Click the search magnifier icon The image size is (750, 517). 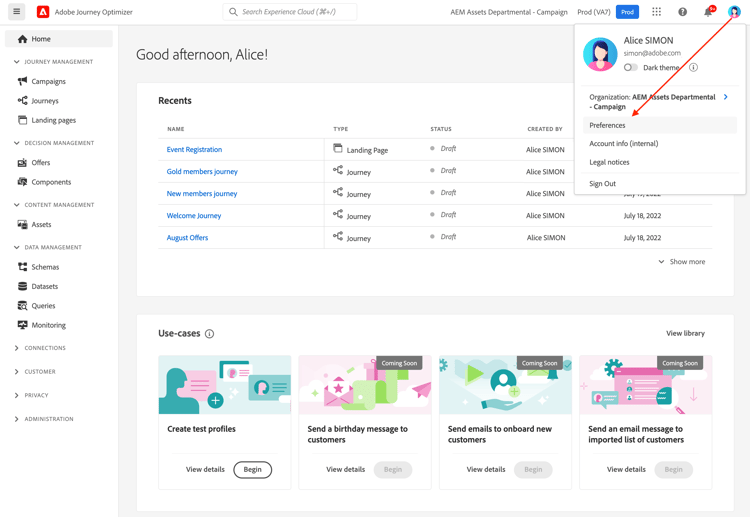[x=233, y=12]
